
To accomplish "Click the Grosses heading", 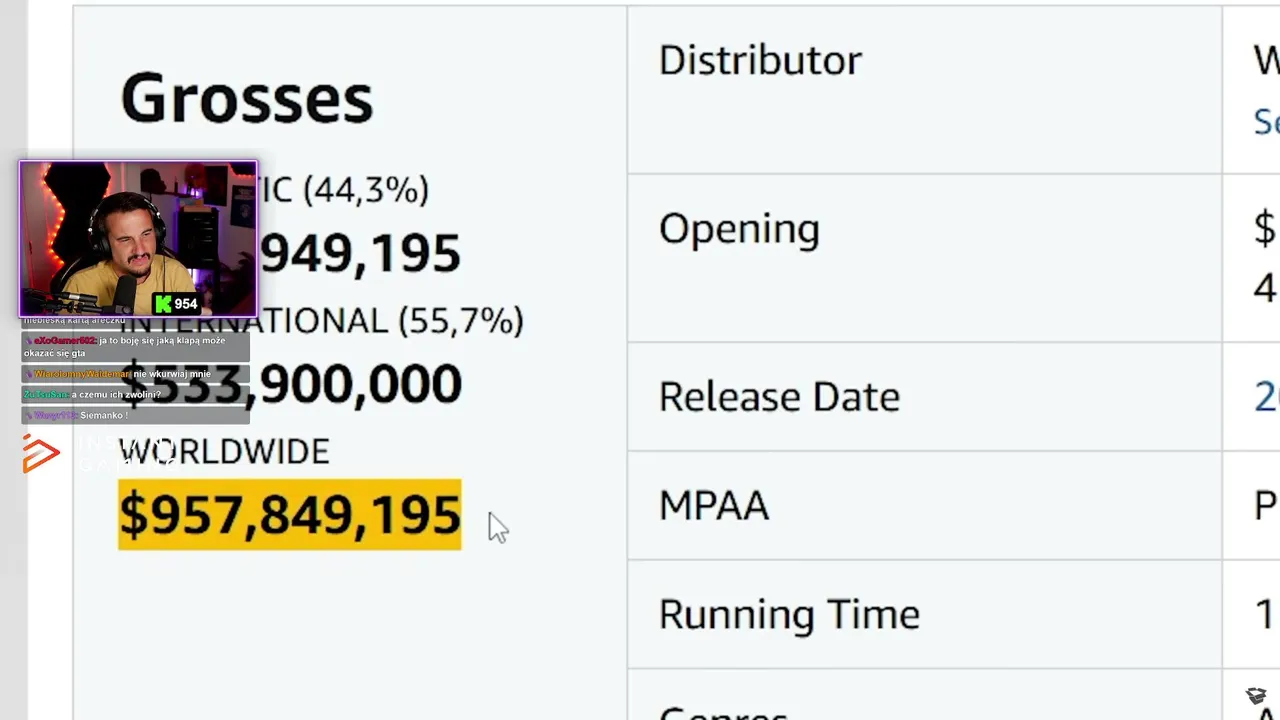I will [246, 99].
